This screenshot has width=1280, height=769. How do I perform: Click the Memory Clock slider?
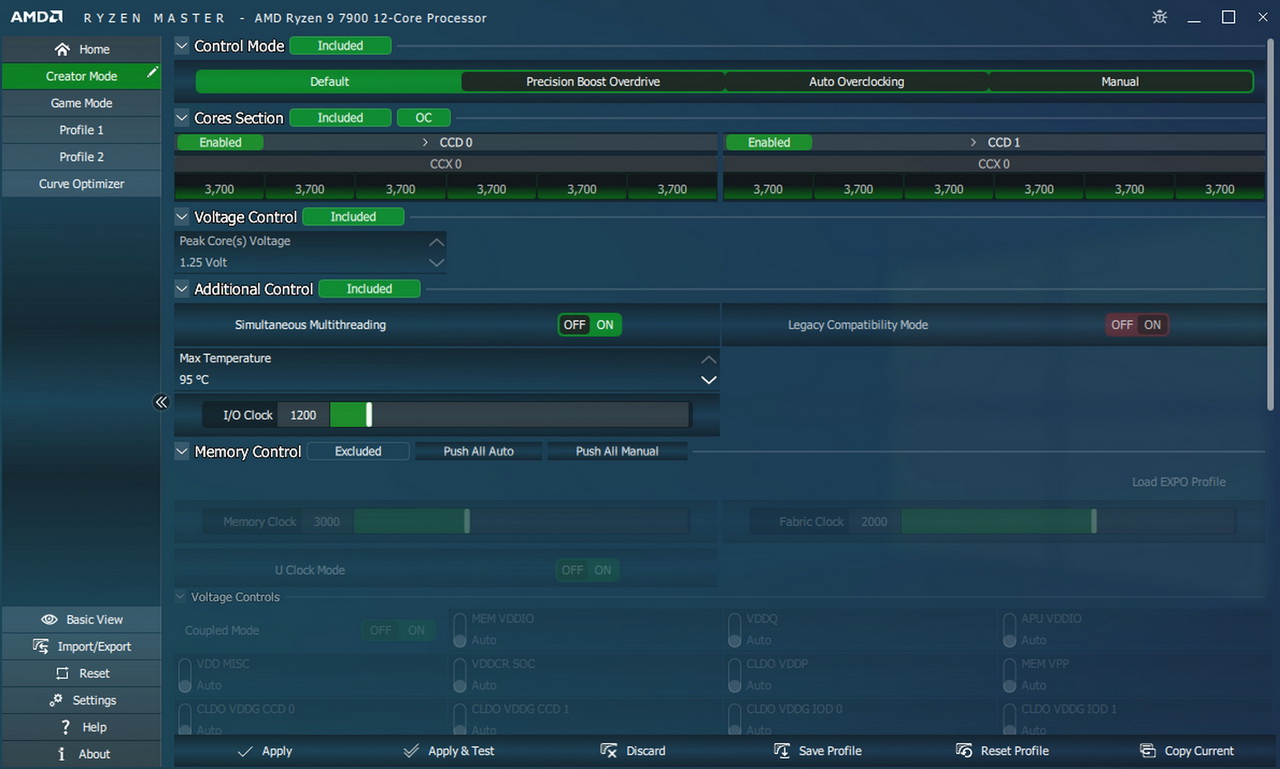[x=521, y=521]
